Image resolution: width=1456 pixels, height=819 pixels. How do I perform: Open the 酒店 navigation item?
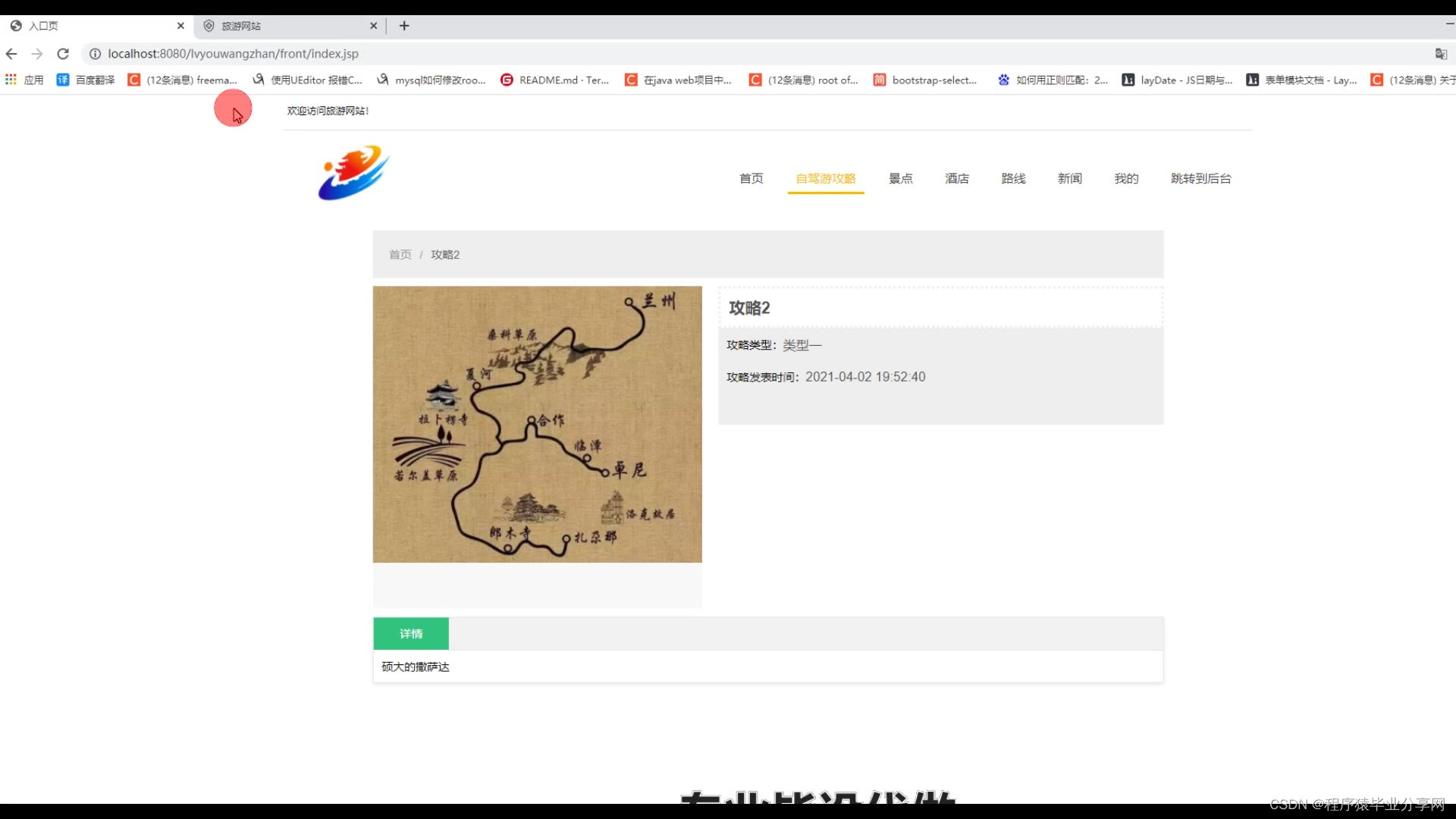point(956,178)
